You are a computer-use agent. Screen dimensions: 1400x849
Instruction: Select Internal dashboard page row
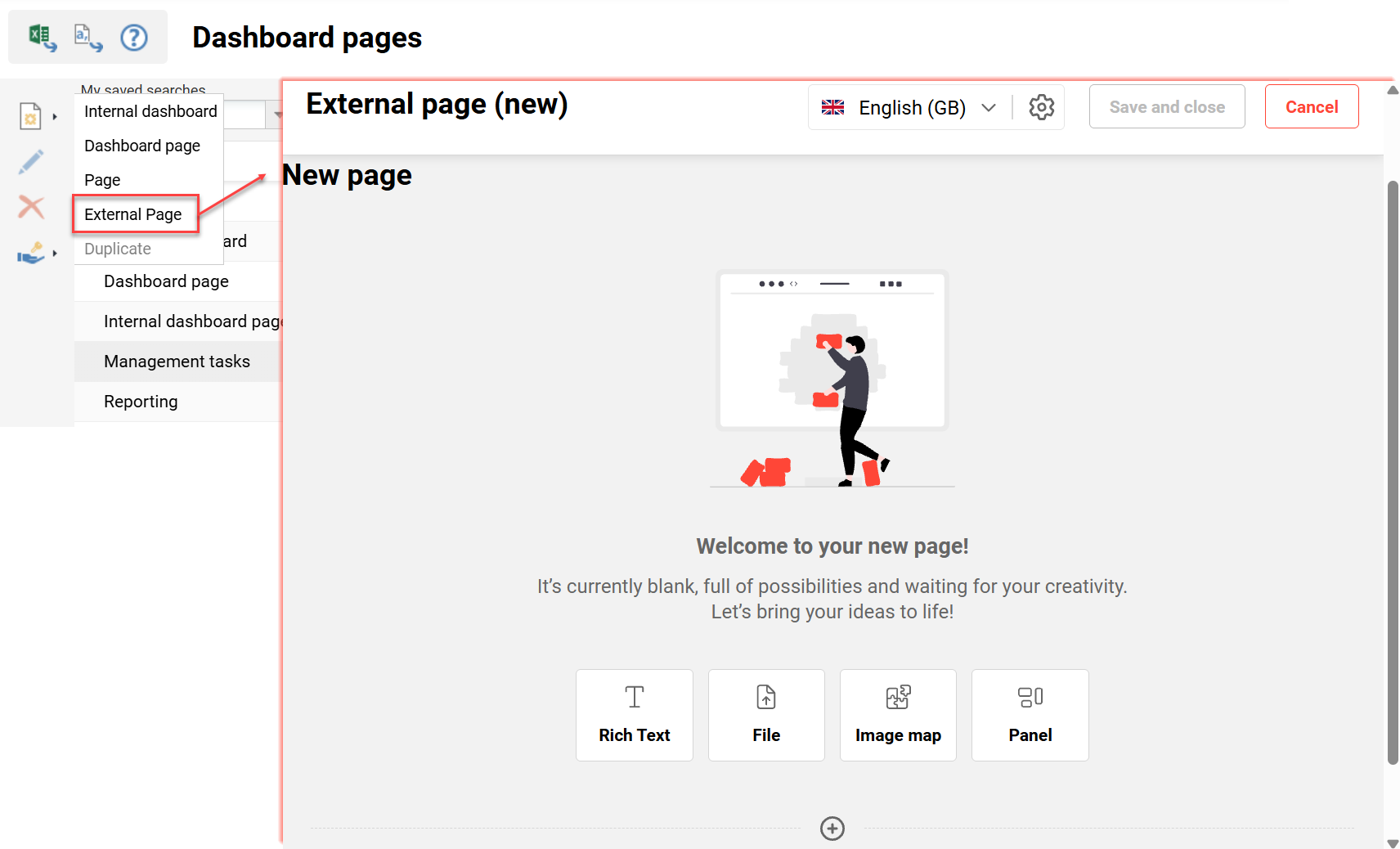[x=178, y=321]
